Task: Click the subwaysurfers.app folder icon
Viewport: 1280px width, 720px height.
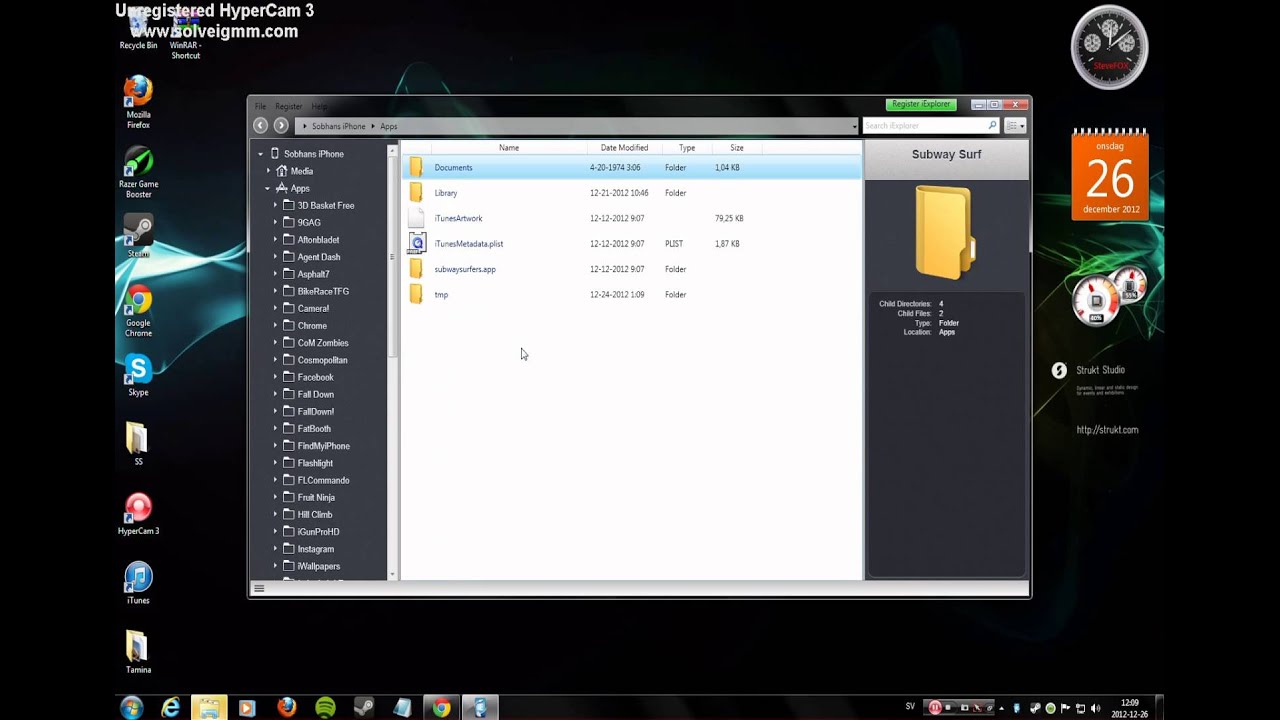Action: [416, 269]
